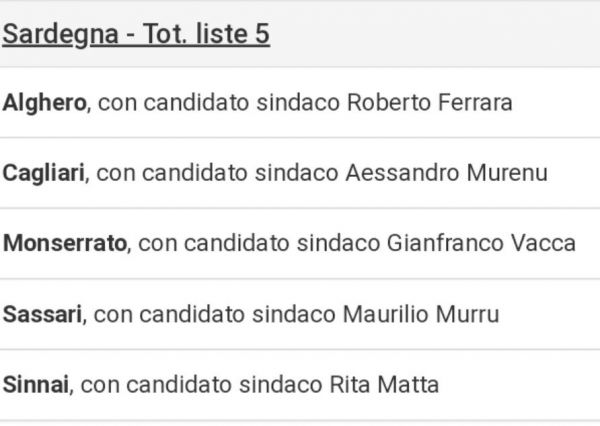The height and width of the screenshot is (426, 600).
Task: Click blank gray area of the header bar
Action: pos(432,34)
